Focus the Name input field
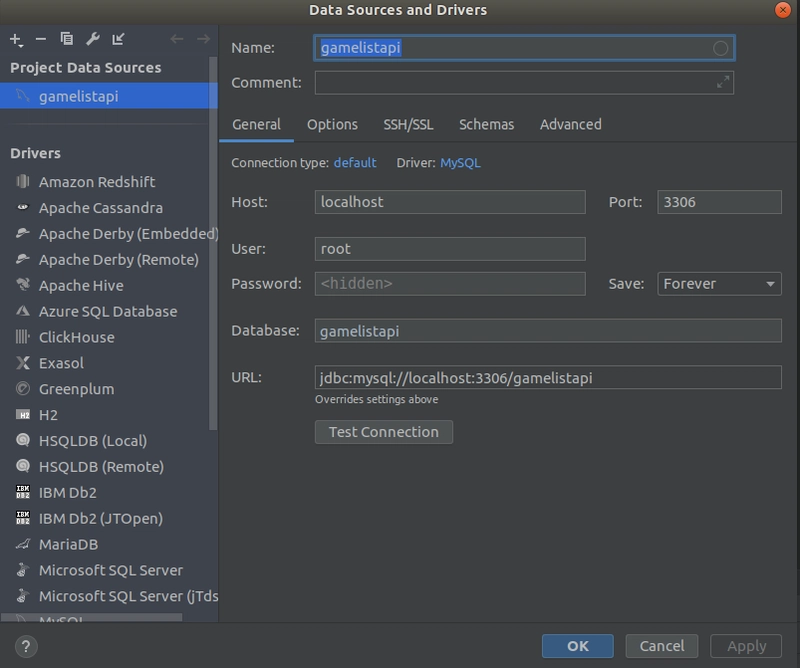Image resolution: width=800 pixels, height=668 pixels. tap(524, 48)
